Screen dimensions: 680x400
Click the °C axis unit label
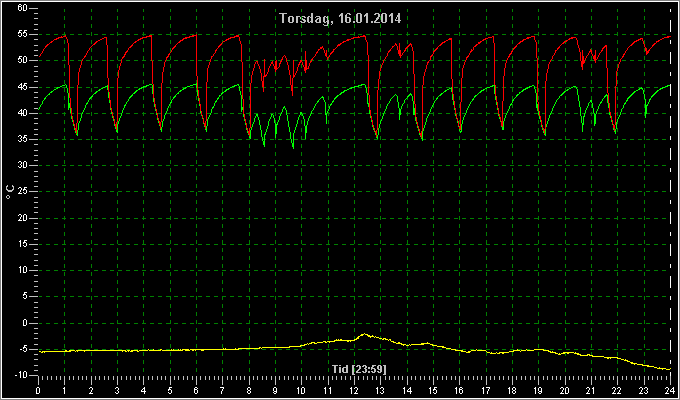point(10,192)
